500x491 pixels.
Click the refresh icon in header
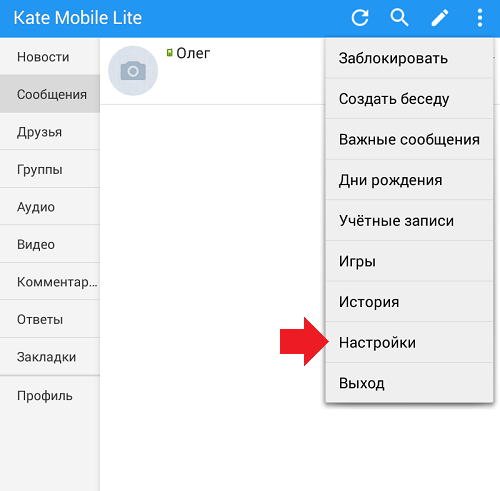360,18
